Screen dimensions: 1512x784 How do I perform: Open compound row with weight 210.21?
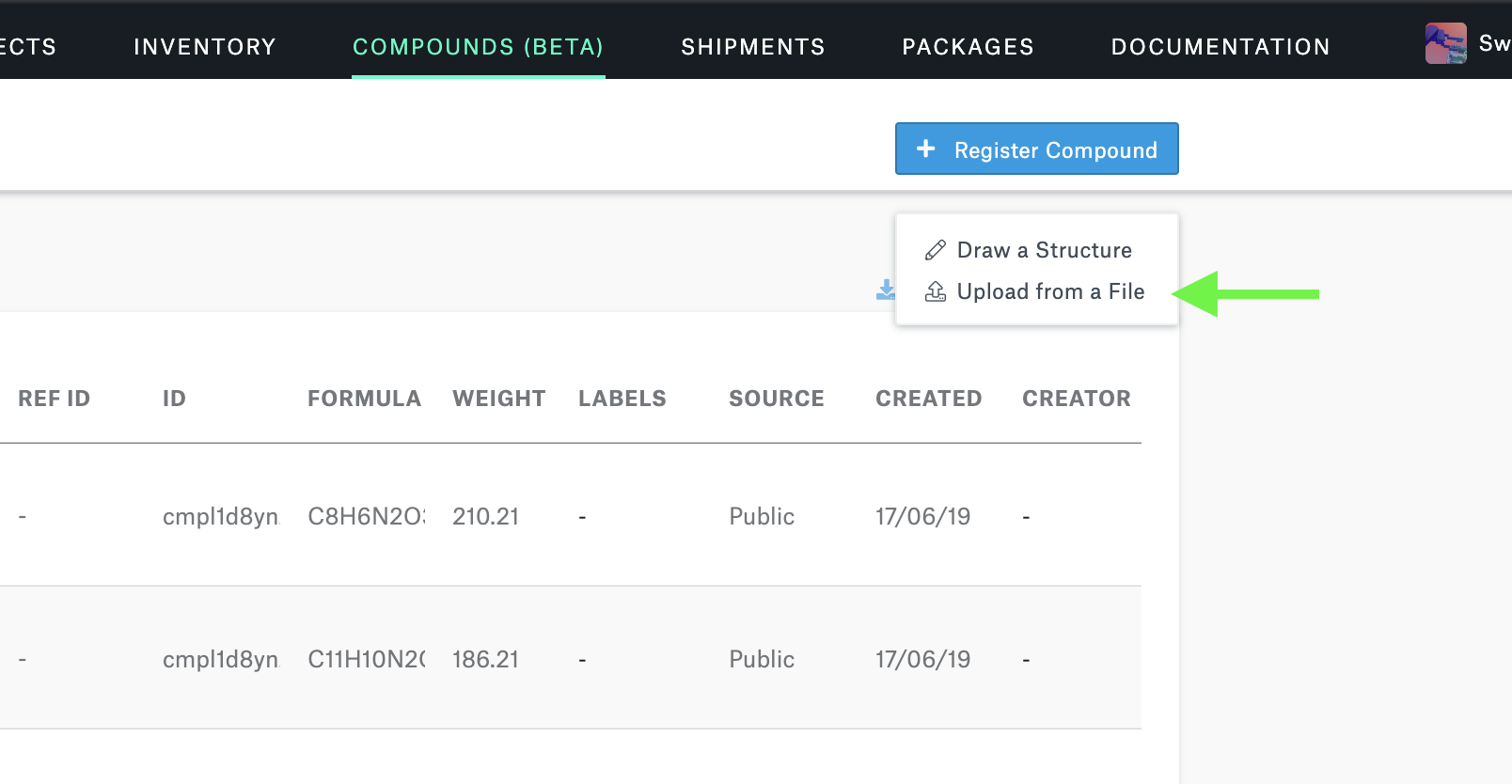tap(485, 516)
